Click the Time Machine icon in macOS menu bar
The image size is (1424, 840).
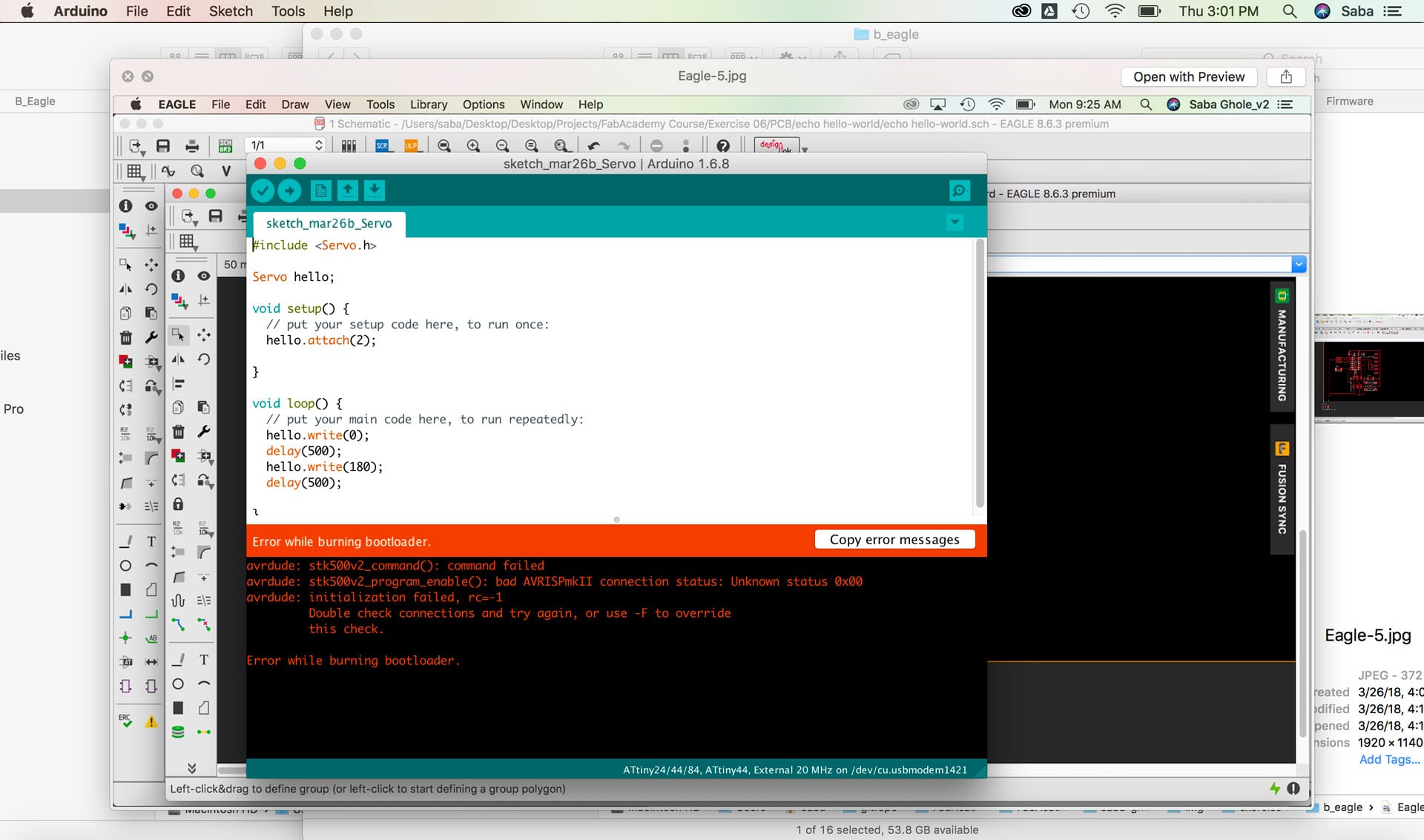(x=1081, y=11)
